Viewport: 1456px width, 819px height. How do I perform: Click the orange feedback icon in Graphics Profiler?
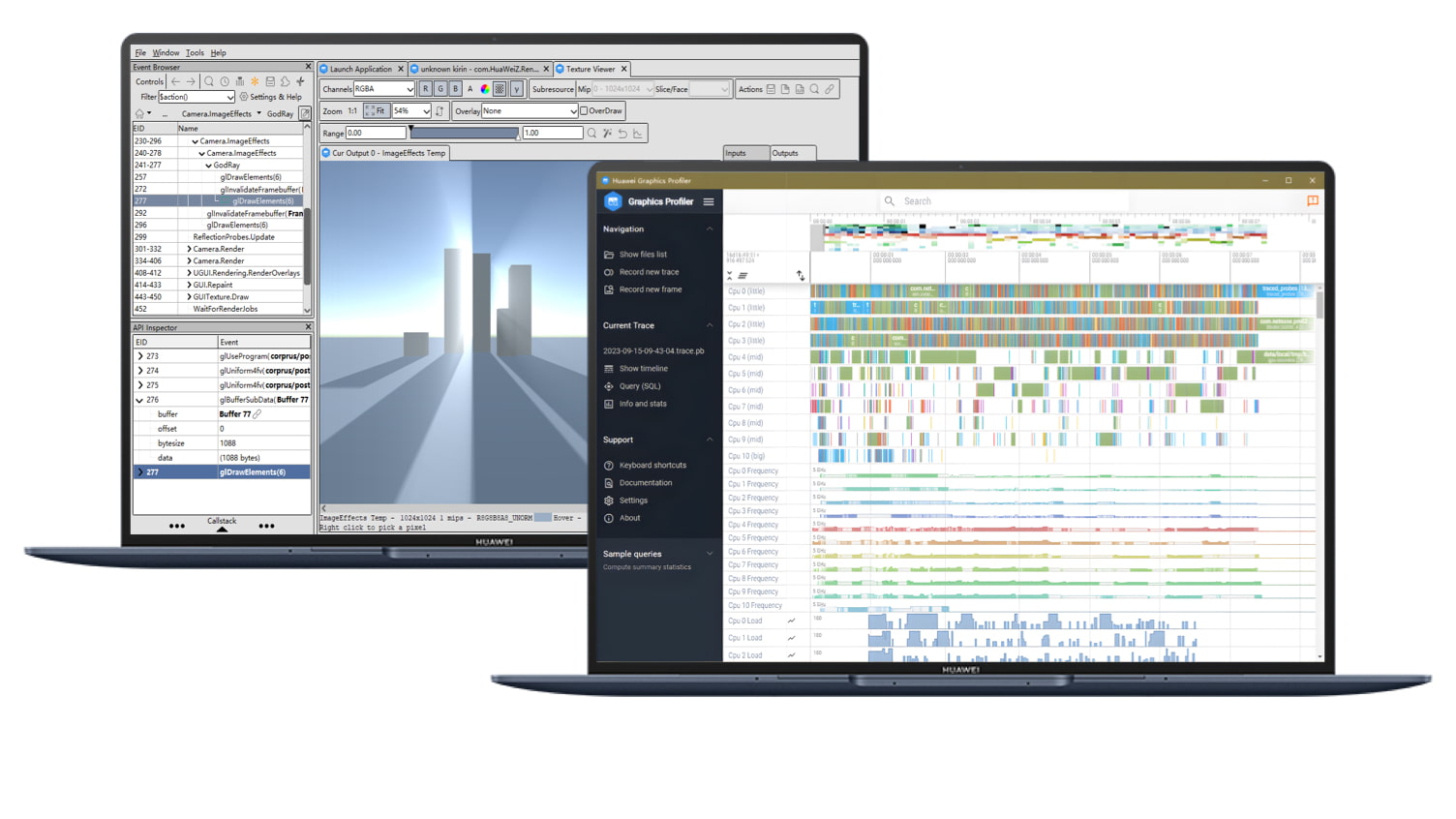click(1313, 200)
